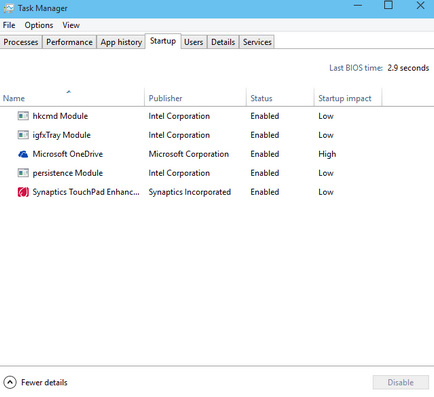Select the Microsoft OneDrive name
This screenshot has height=397, width=434.
coord(68,154)
